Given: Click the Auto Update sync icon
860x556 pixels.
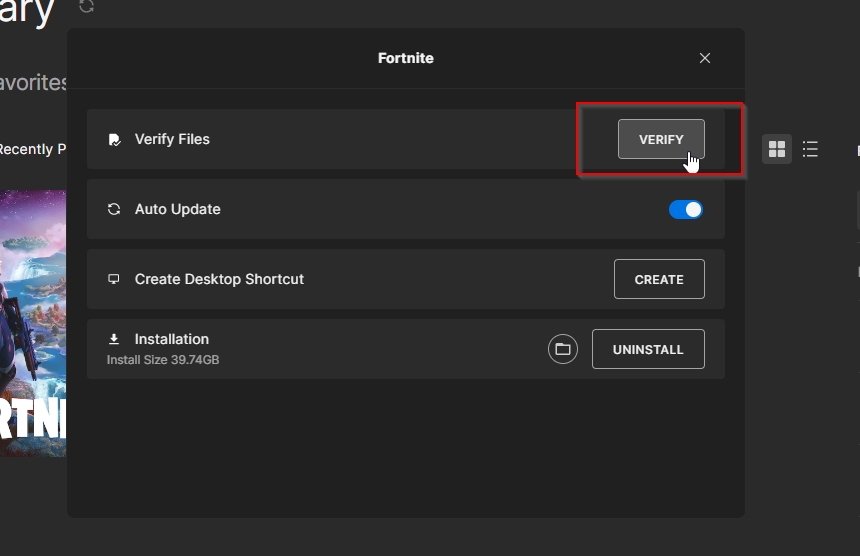Looking at the screenshot, I should pos(114,209).
